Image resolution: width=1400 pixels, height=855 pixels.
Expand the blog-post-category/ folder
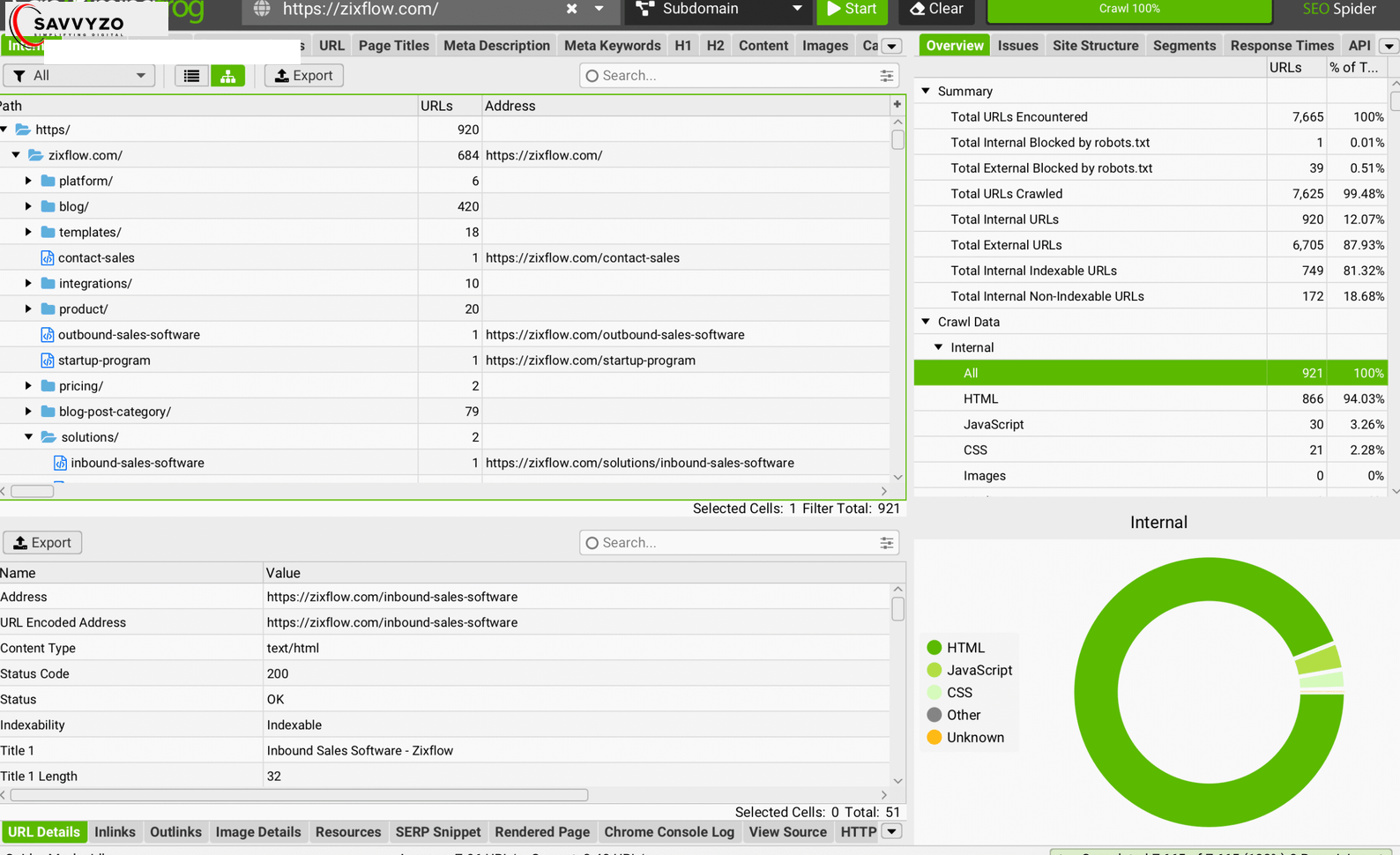[x=28, y=411]
